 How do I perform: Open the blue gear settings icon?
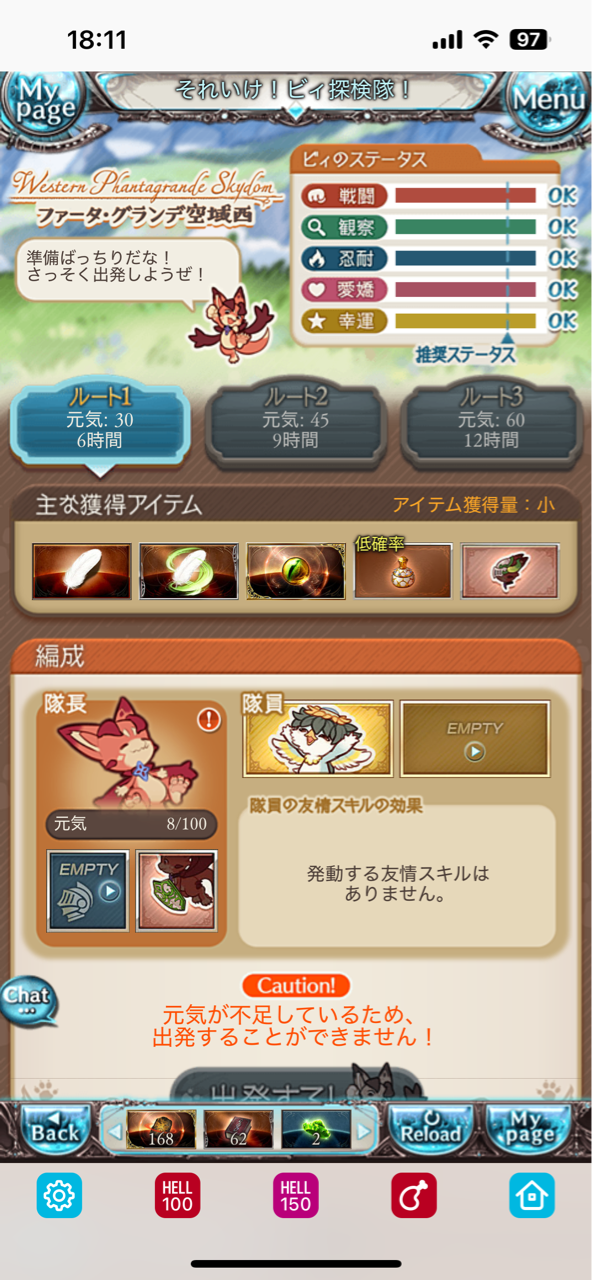point(59,1194)
